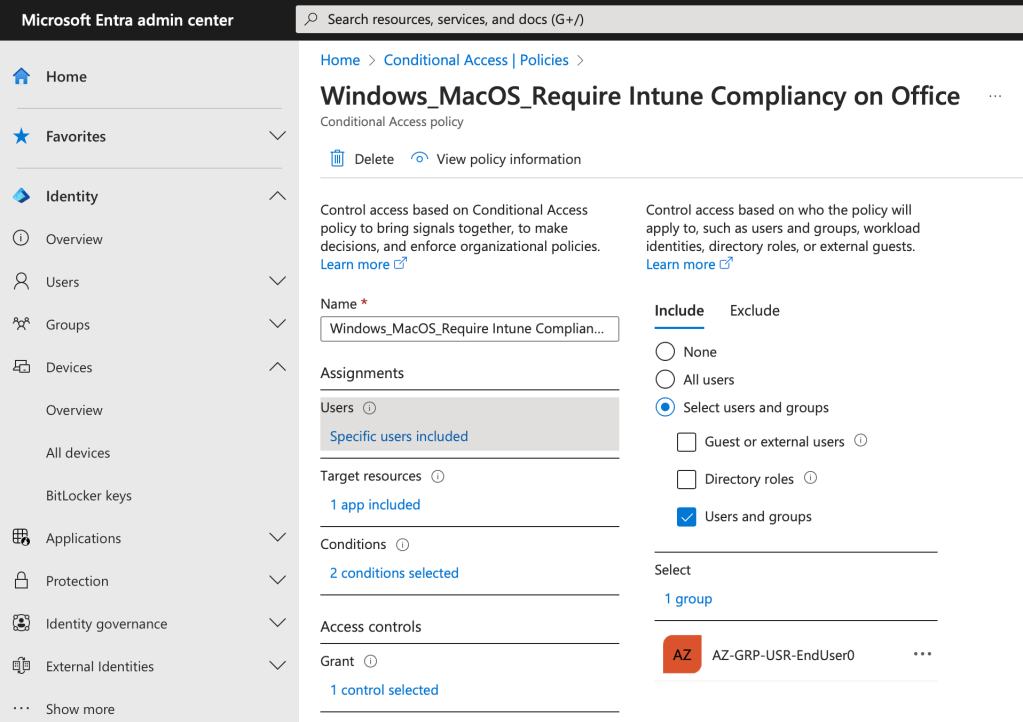The image size is (1023, 722).
Task: Click the View policy information eye icon
Action: [x=420, y=159]
